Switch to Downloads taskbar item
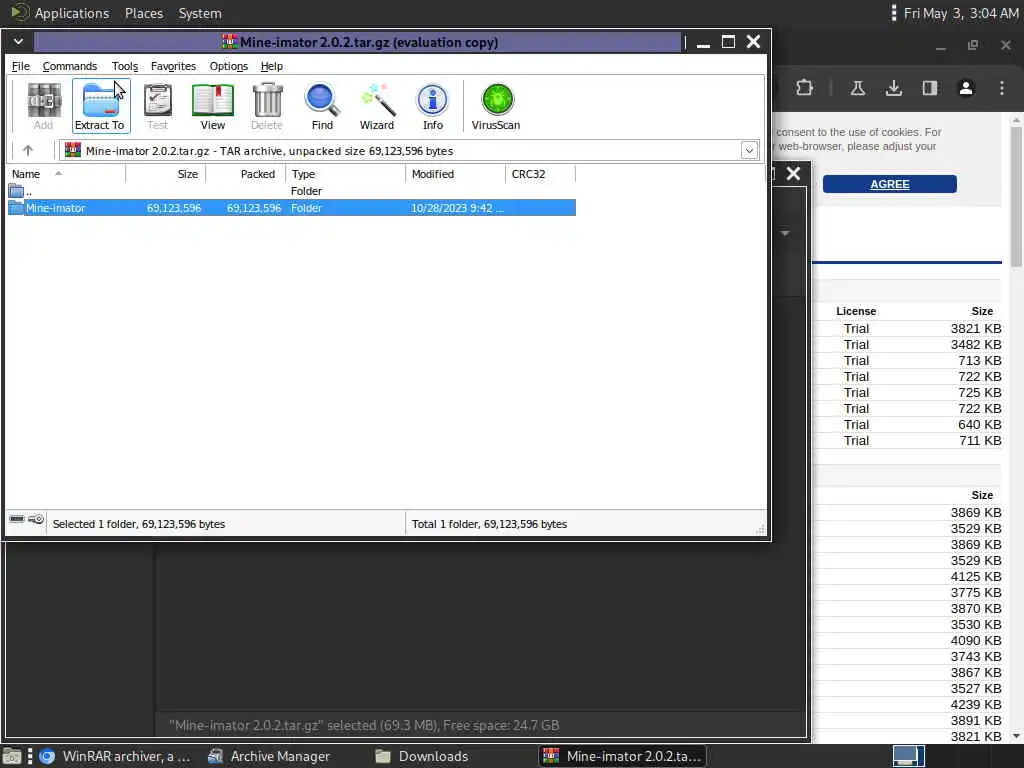The height and width of the screenshot is (768, 1024). 423,756
